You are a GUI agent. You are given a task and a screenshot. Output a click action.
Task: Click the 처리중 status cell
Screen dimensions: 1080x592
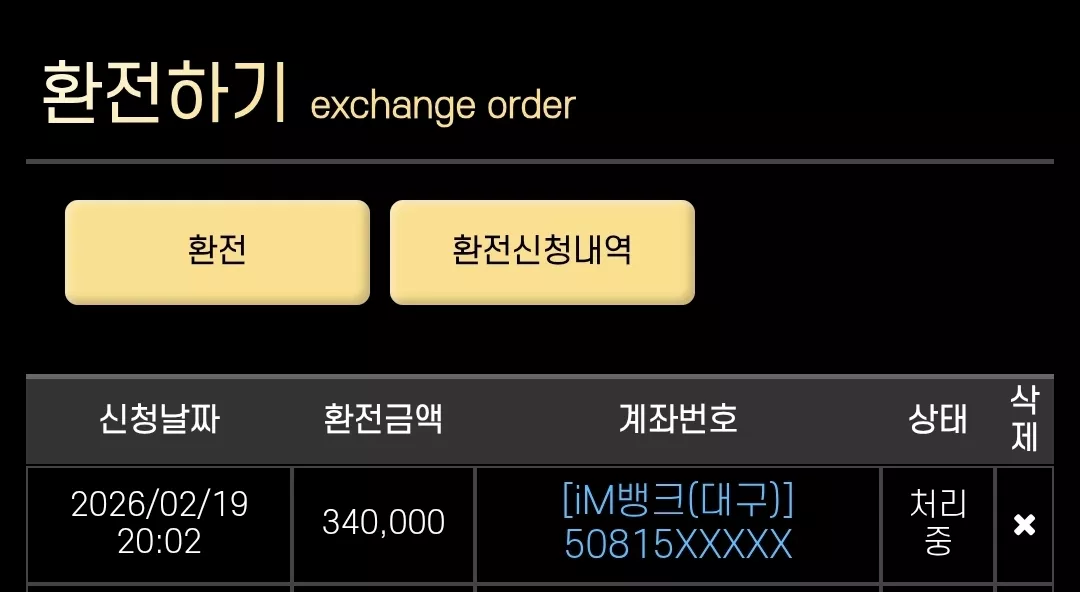(937, 522)
